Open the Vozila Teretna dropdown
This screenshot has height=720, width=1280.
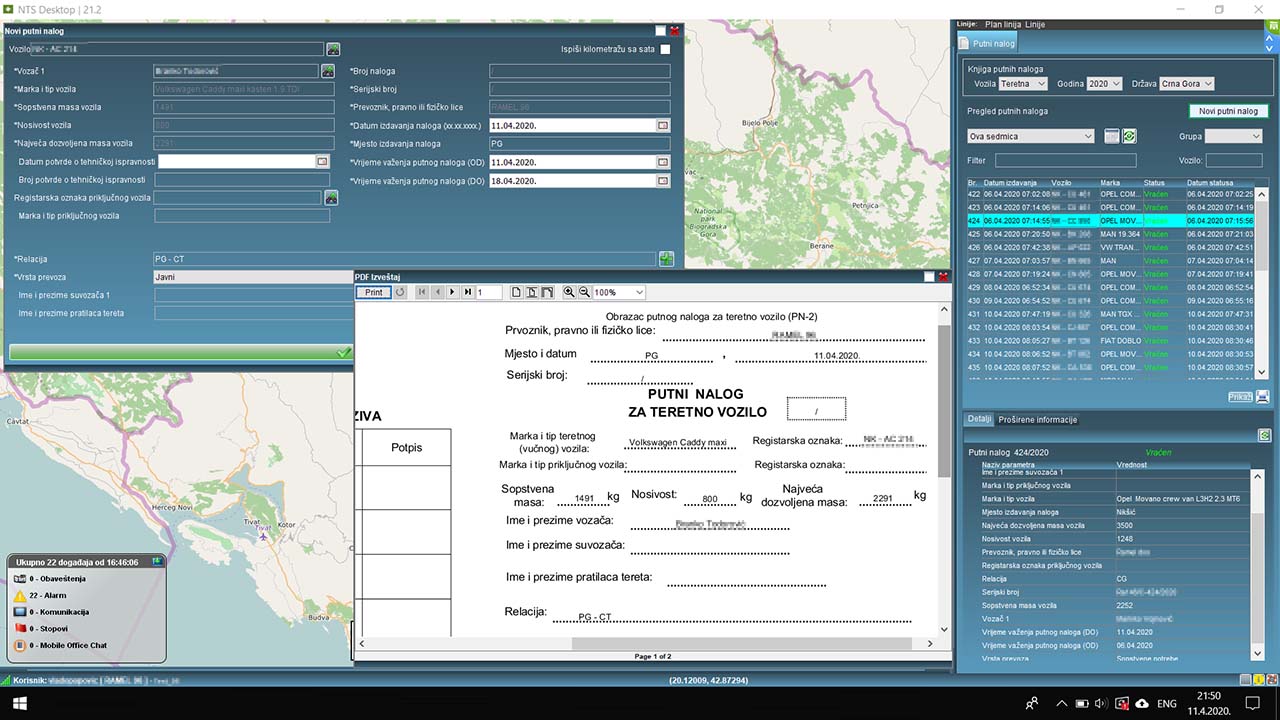(1023, 84)
